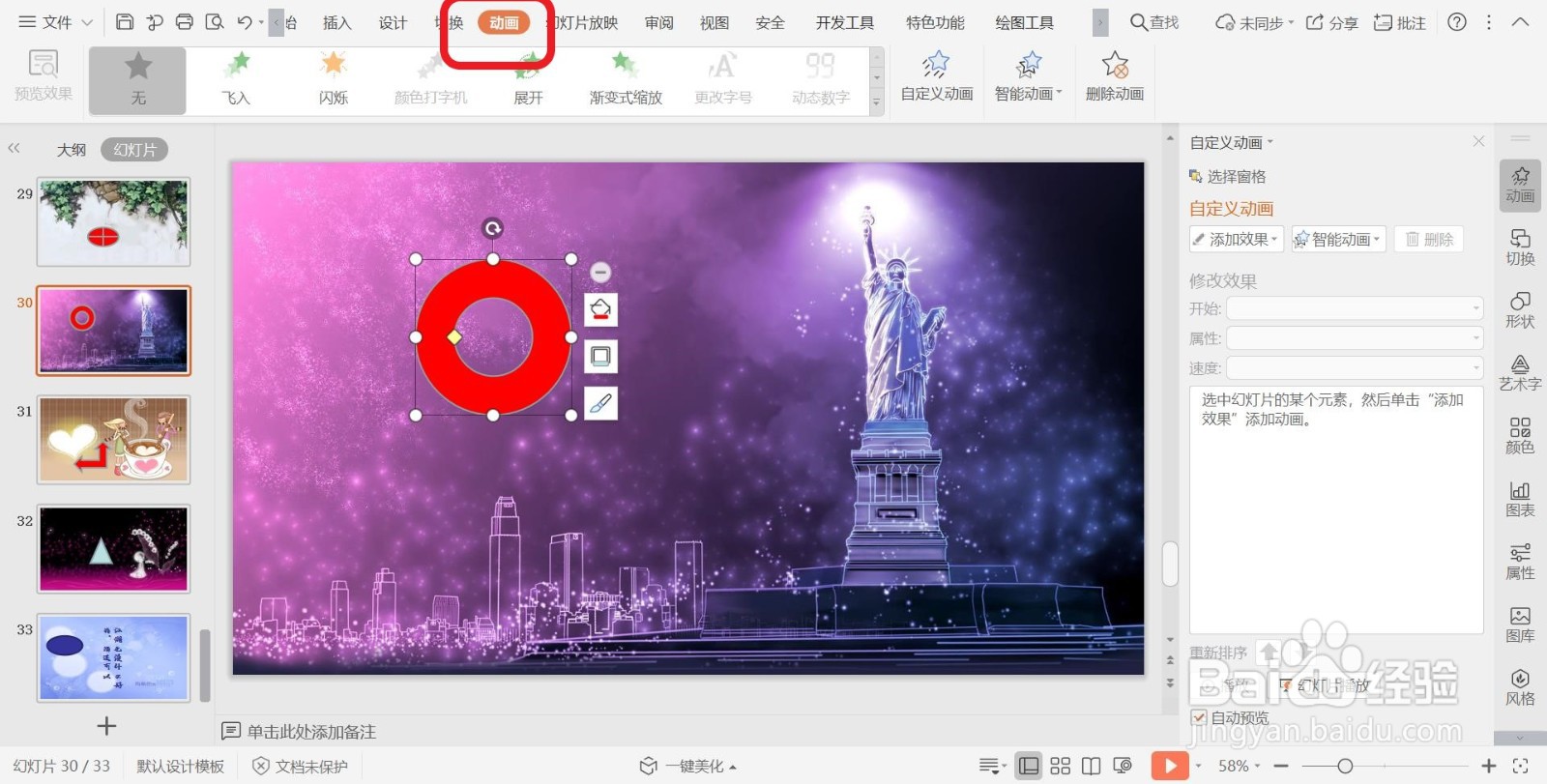Open the 文件 menu dropdown

tap(56, 21)
